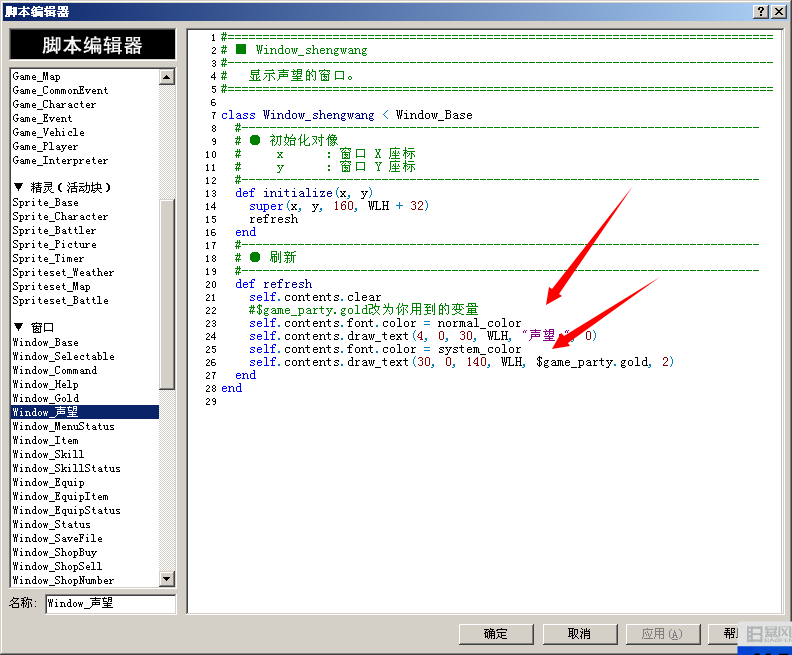Screen dimensions: 792x655
Task: Select highlighted Window_声望 script
Action: click(85, 412)
